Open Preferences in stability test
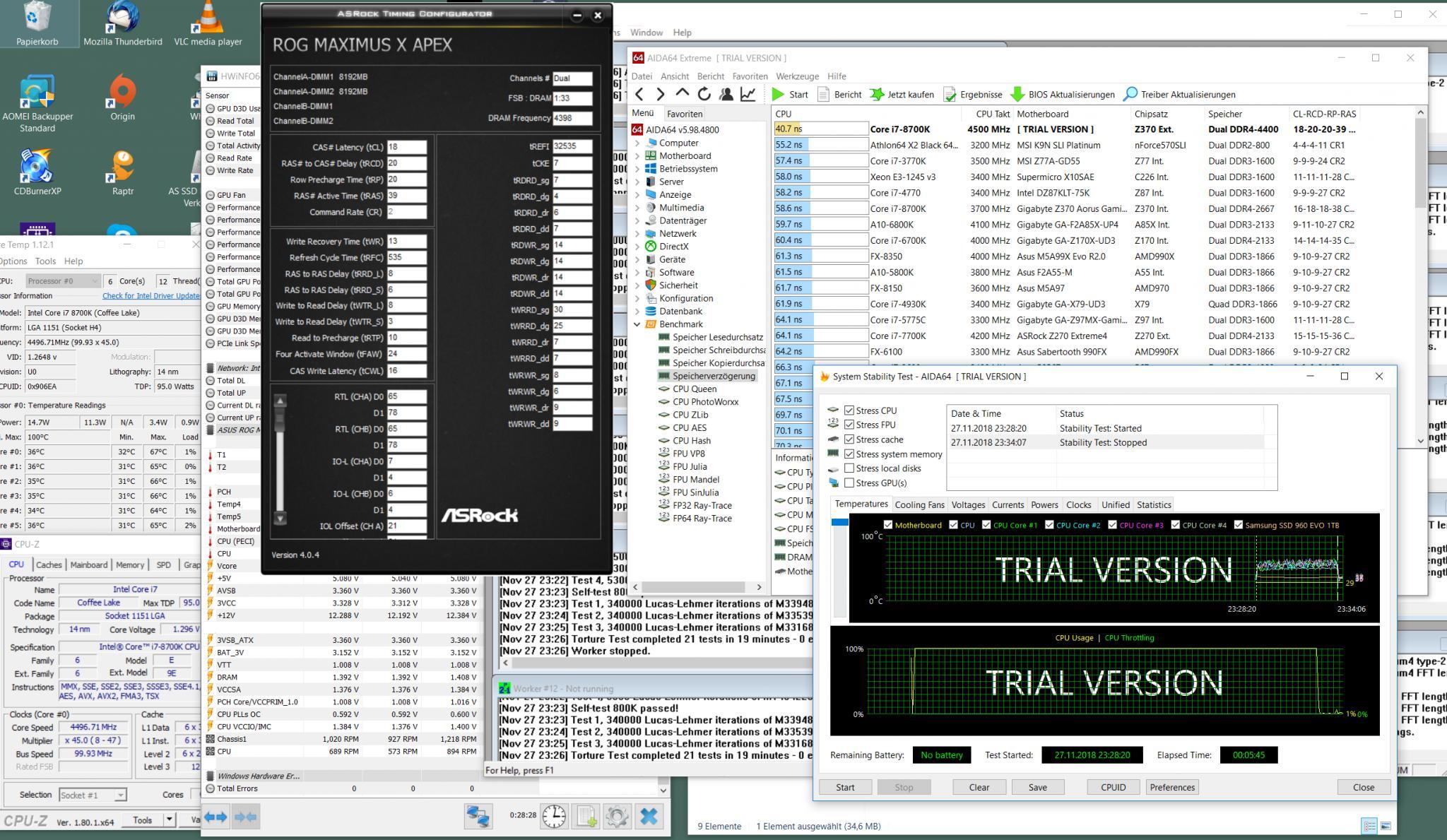 pyautogui.click(x=1172, y=787)
